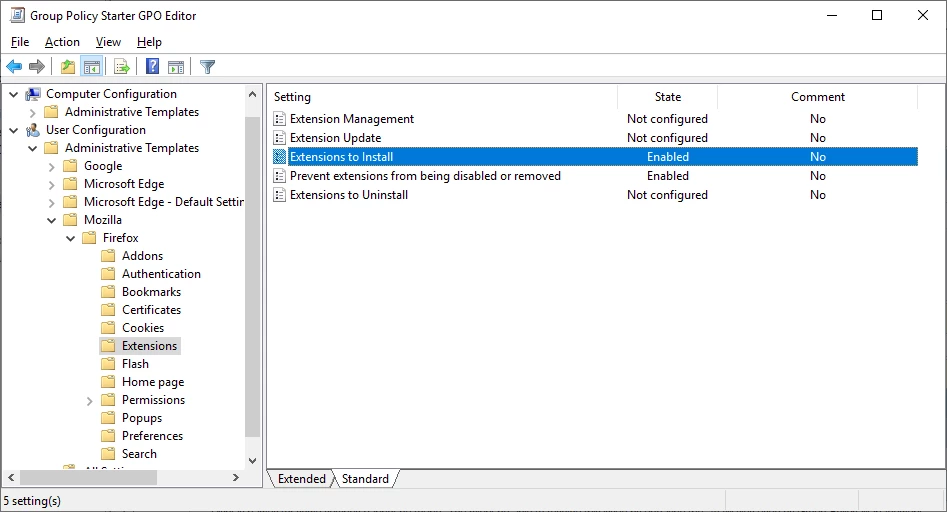The image size is (947, 512).
Task: Open the Action menu
Action: pyautogui.click(x=62, y=42)
